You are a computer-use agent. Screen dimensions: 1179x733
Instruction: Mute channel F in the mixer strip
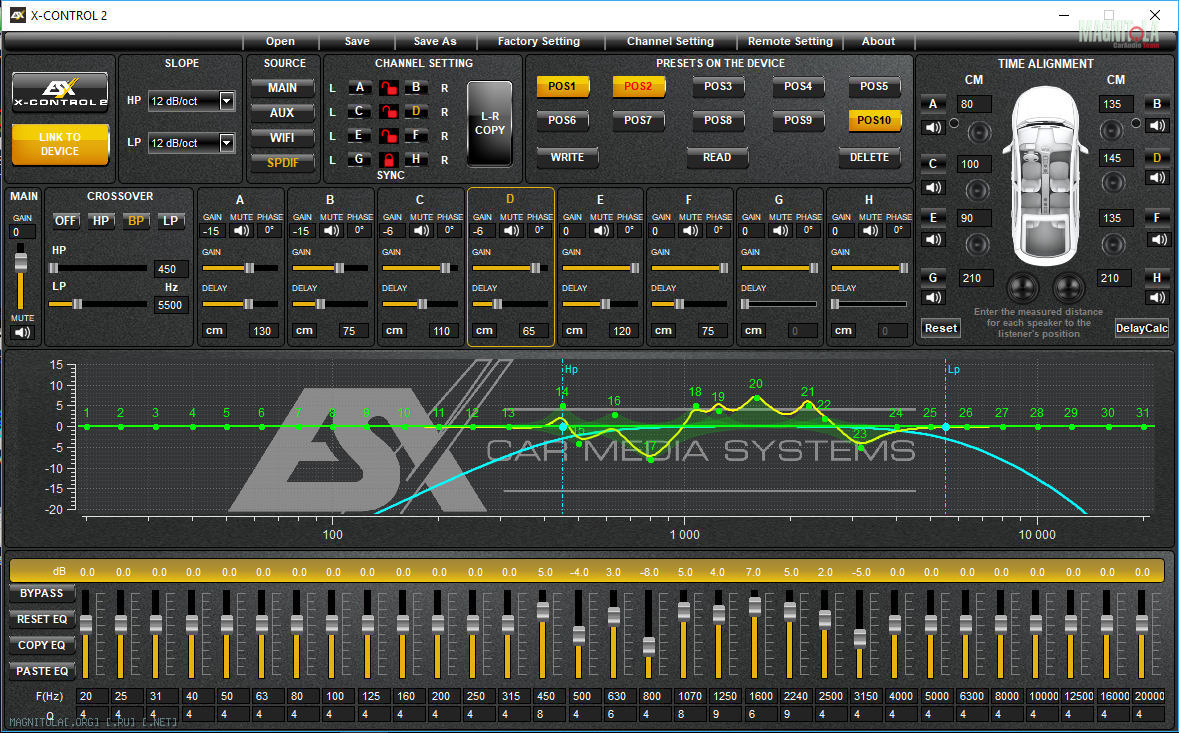click(690, 230)
